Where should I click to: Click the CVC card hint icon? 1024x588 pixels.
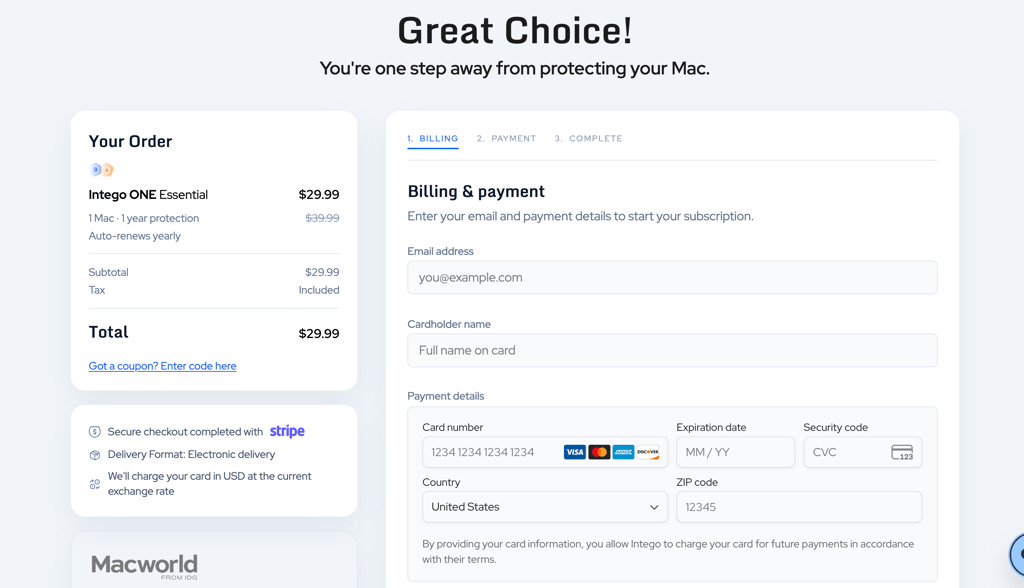(902, 452)
